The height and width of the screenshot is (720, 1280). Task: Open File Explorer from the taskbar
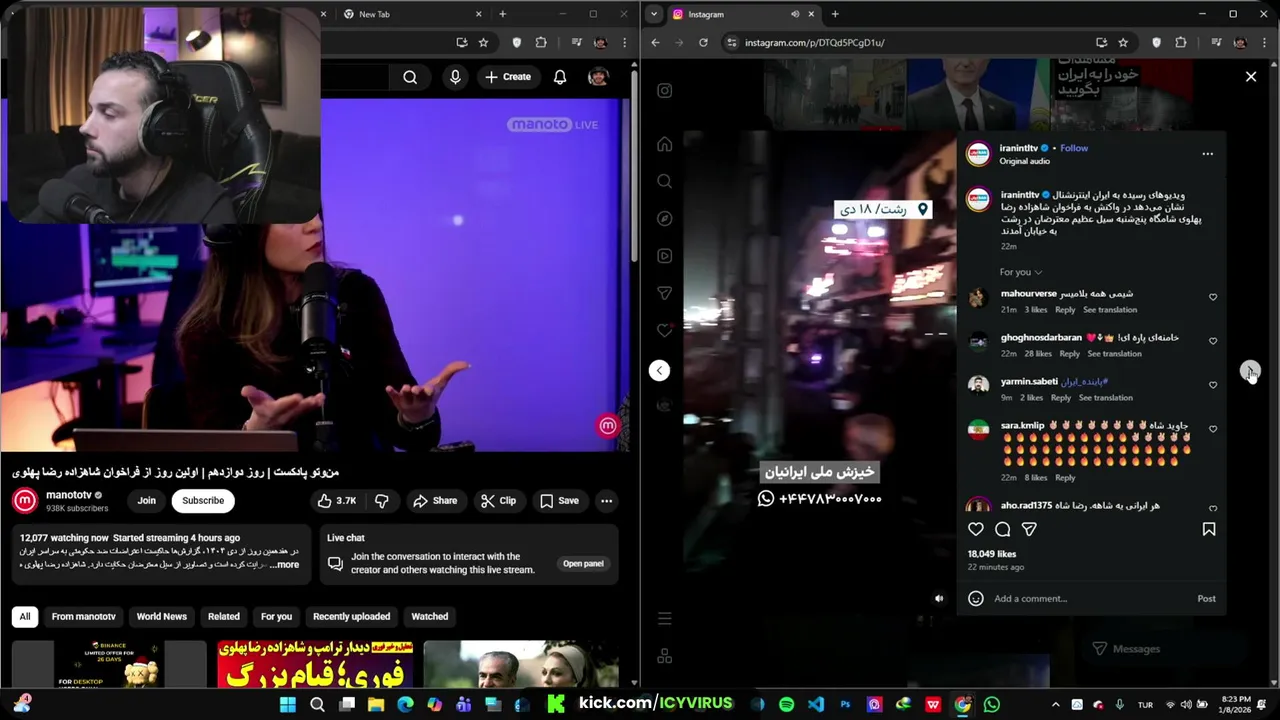click(x=376, y=704)
